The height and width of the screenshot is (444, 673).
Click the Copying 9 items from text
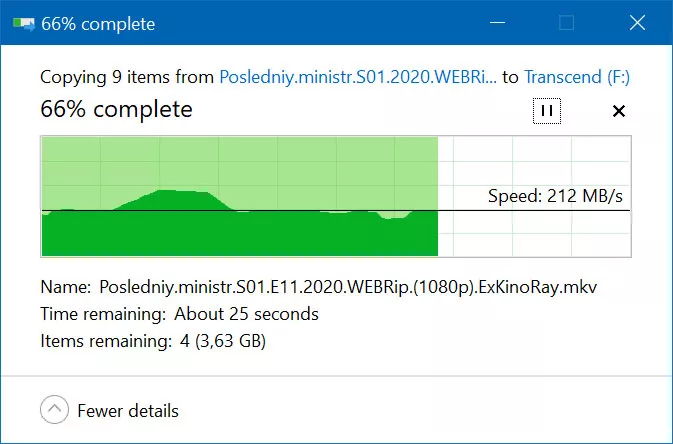127,77
